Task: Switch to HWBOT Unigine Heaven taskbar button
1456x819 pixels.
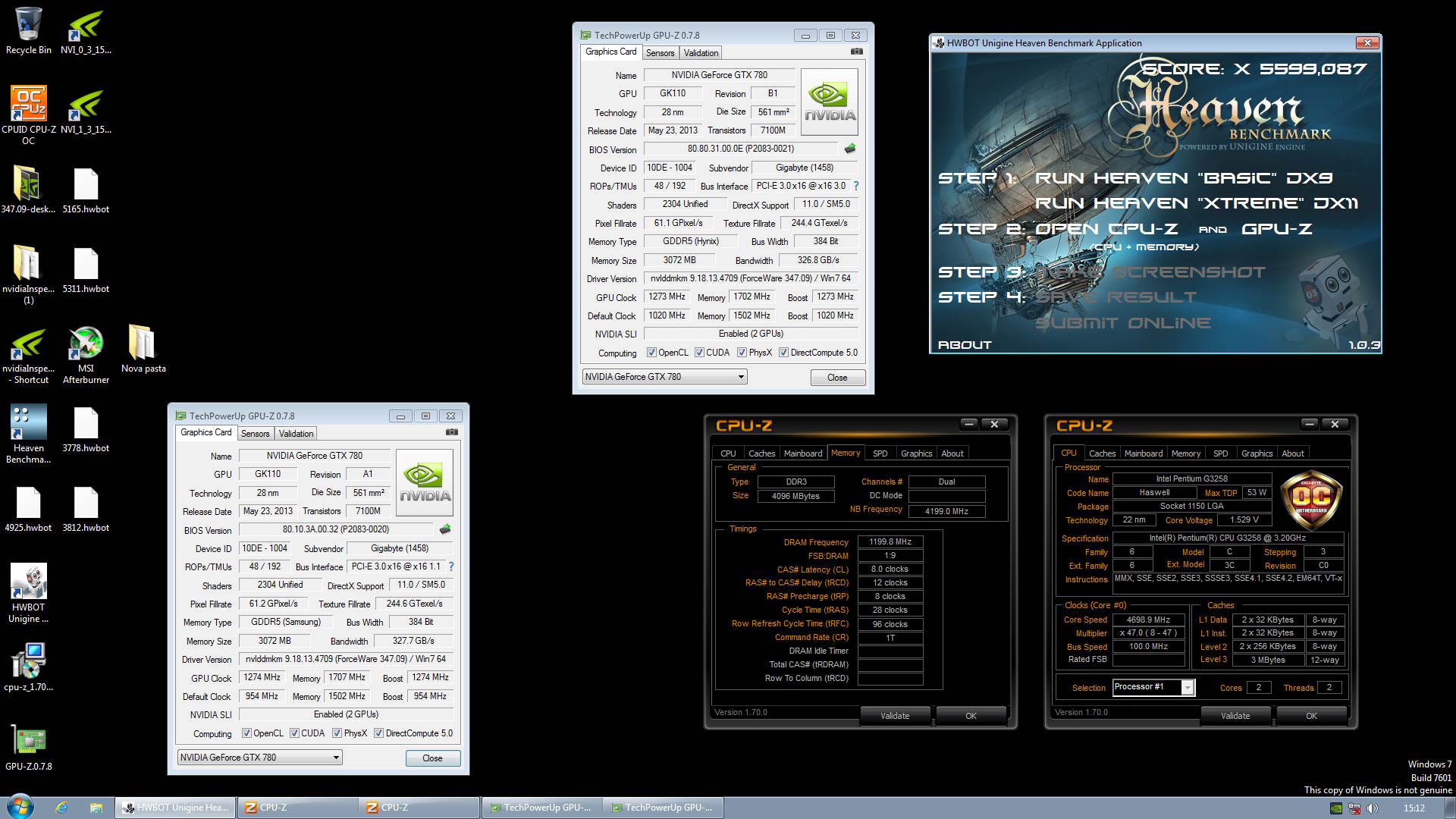Action: pos(175,808)
